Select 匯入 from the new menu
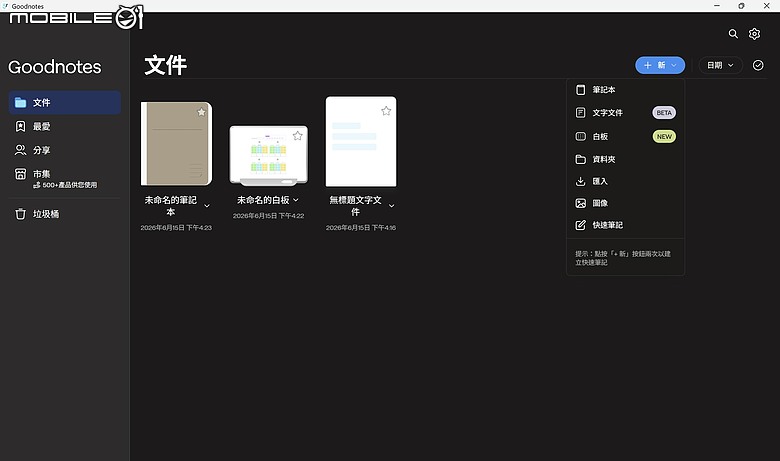The width and height of the screenshot is (780, 461). 625,182
